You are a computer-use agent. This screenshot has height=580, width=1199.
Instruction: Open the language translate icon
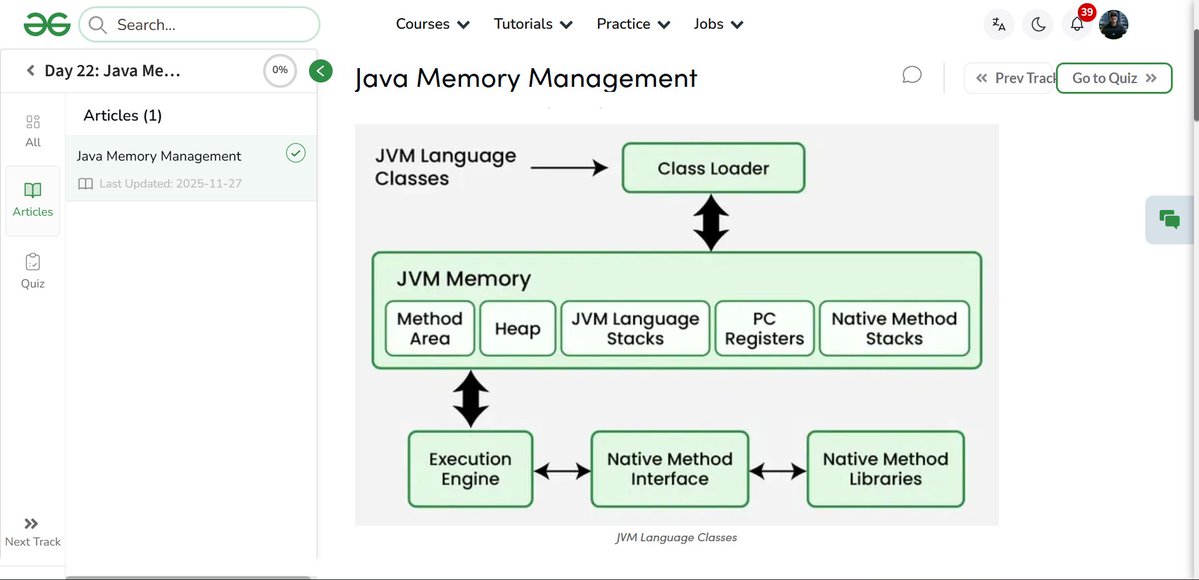pyautogui.click(x=998, y=23)
